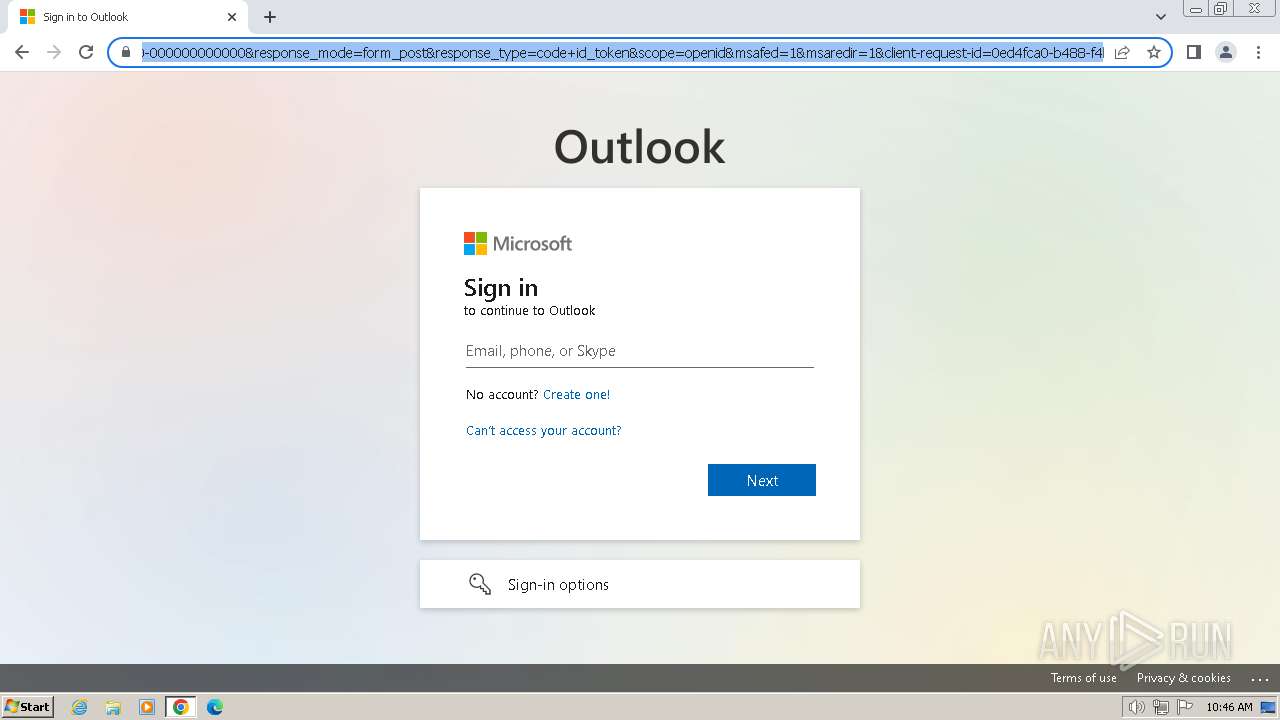Click the Next button
1280x720 pixels.
(x=762, y=480)
